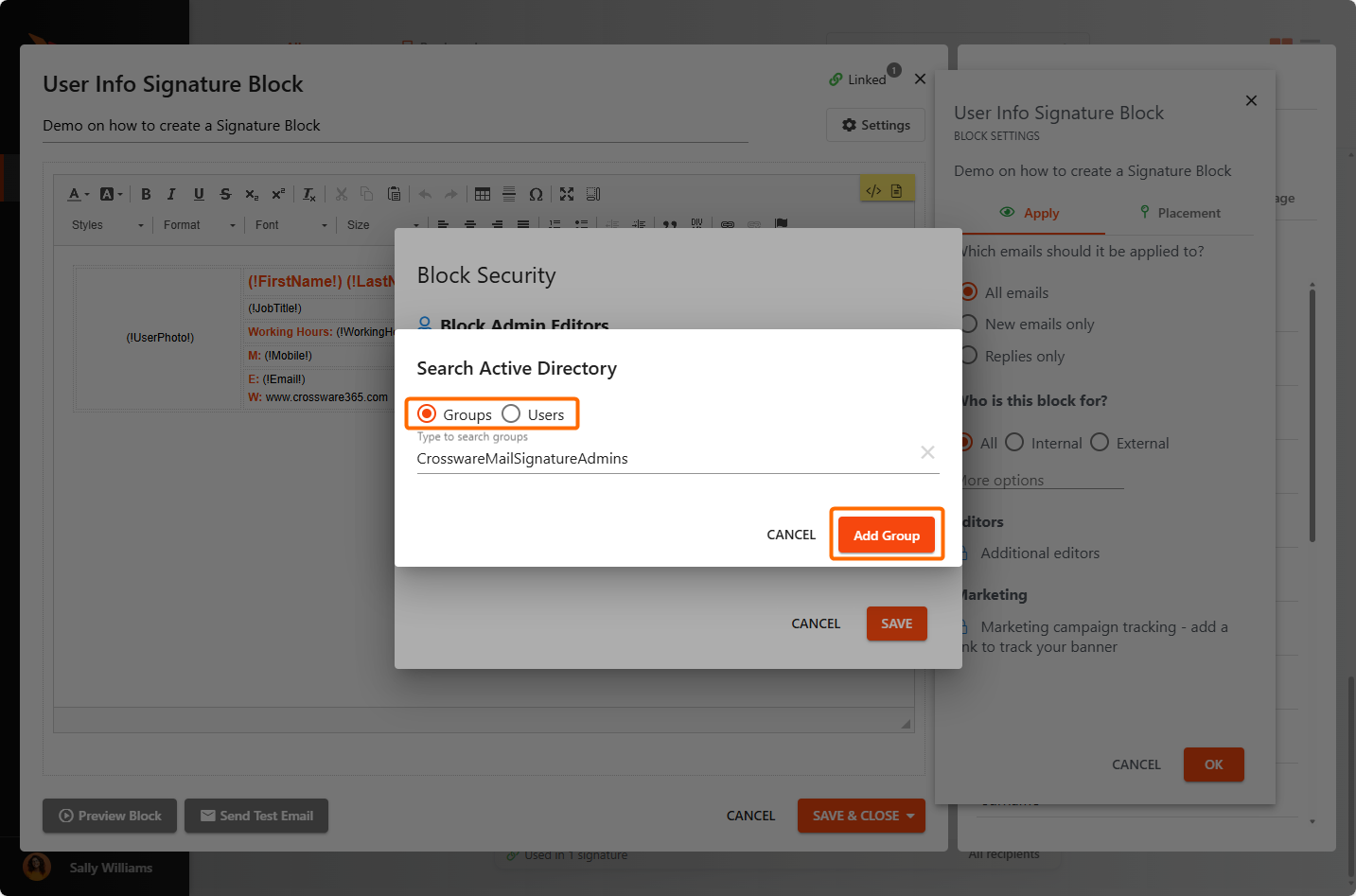Choose the Internal radio option
1356x896 pixels.
(x=1014, y=443)
